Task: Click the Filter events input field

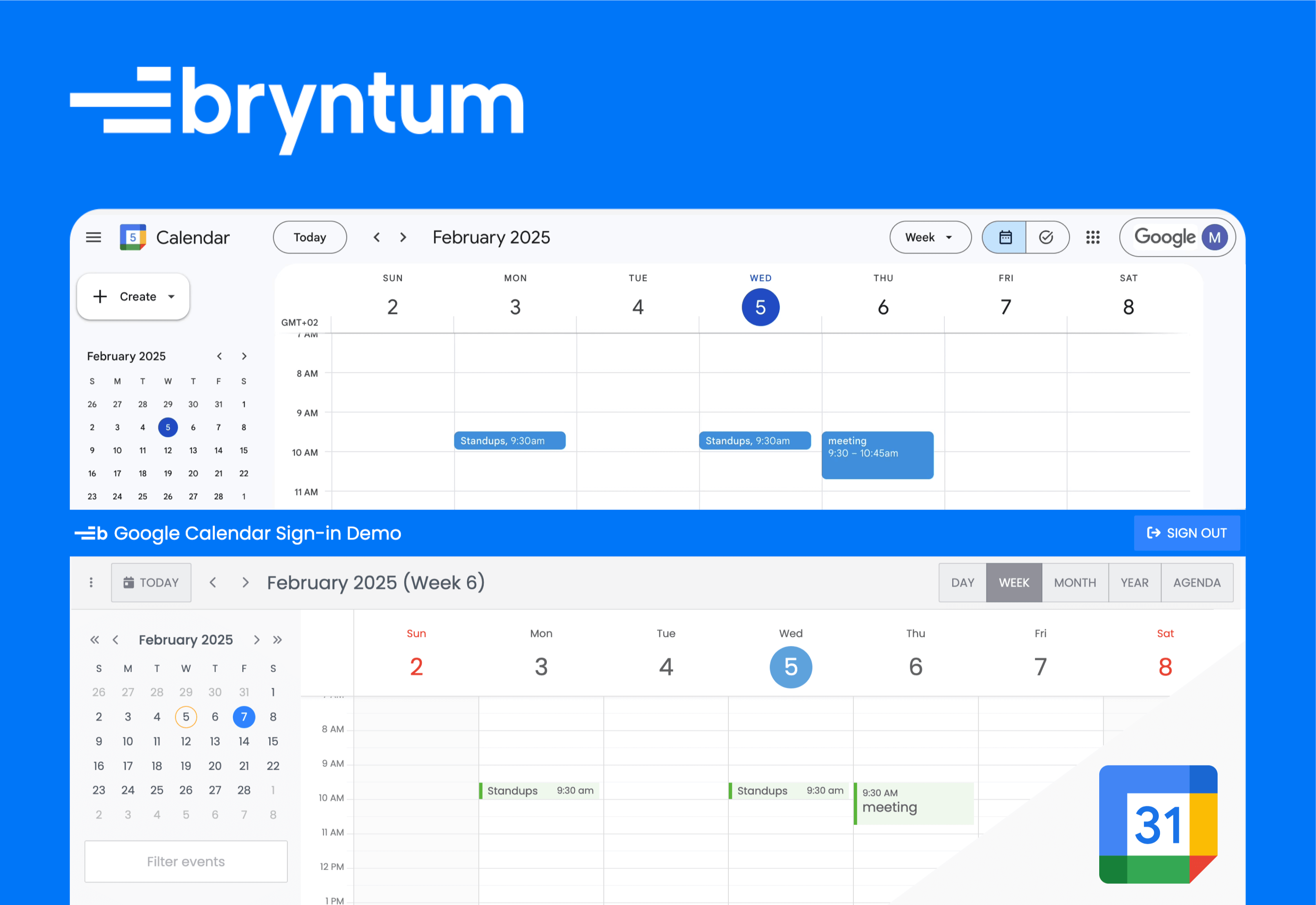Action: 186,861
